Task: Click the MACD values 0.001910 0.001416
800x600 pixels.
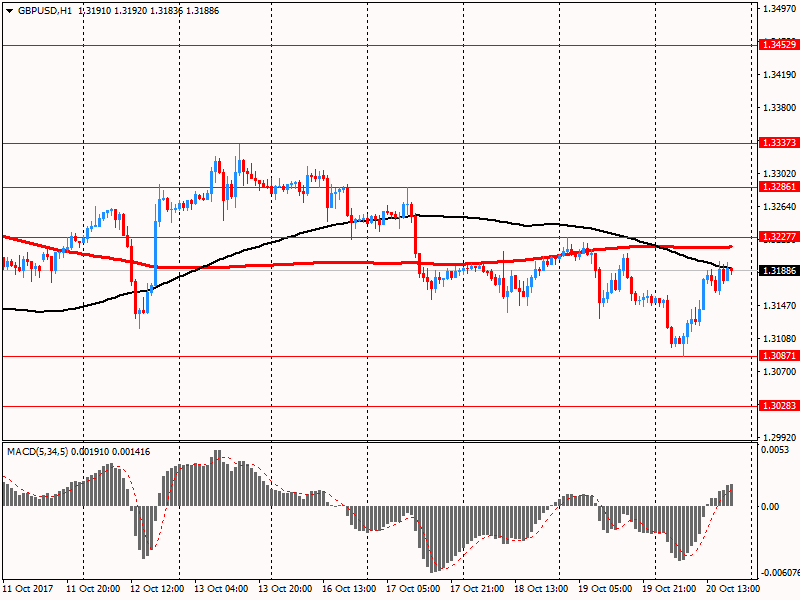Action: pyautogui.click(x=111, y=452)
